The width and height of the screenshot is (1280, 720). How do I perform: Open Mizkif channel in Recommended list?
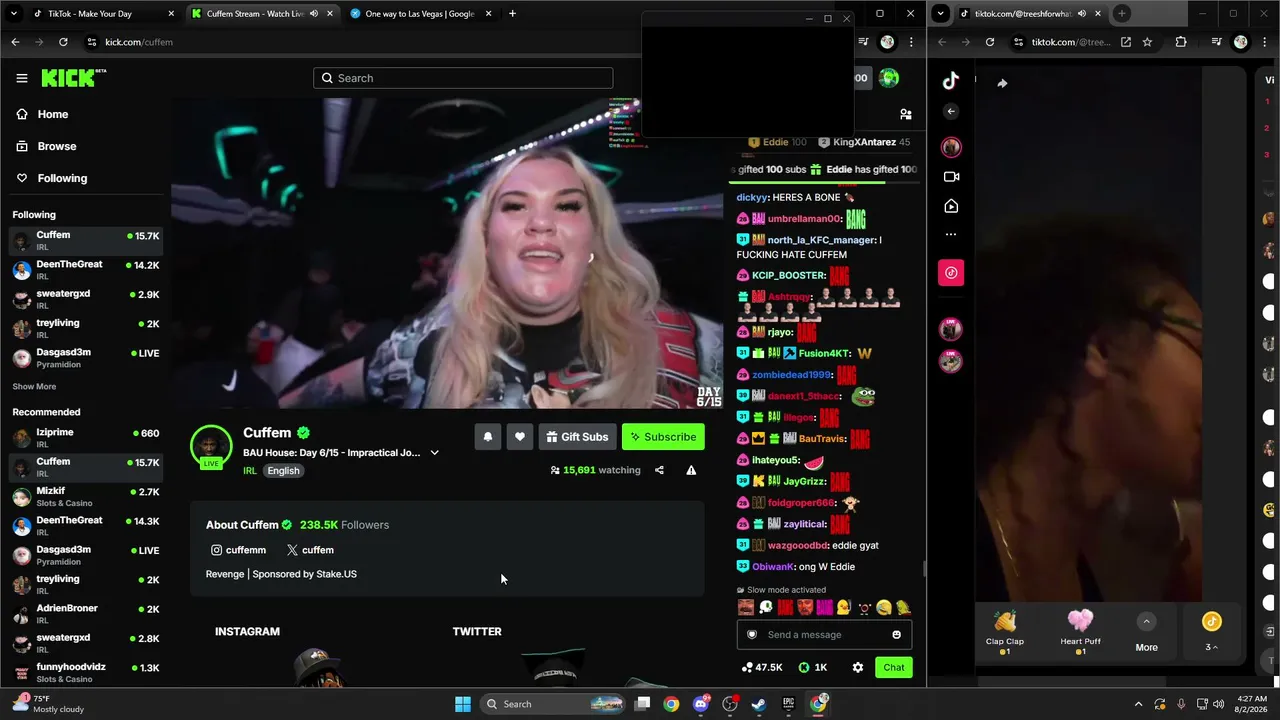click(86, 497)
